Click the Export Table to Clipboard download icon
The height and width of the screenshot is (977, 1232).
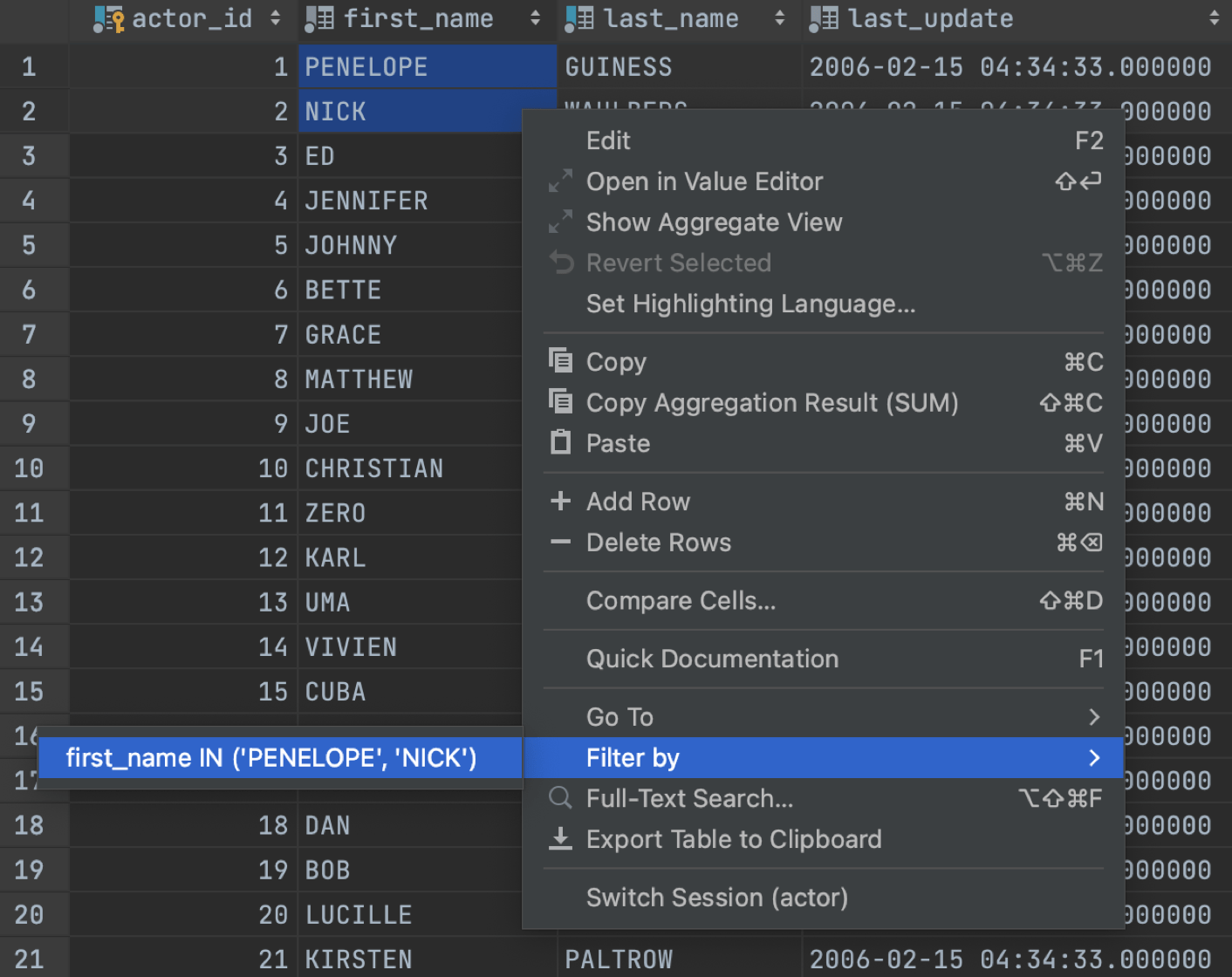coord(561,839)
